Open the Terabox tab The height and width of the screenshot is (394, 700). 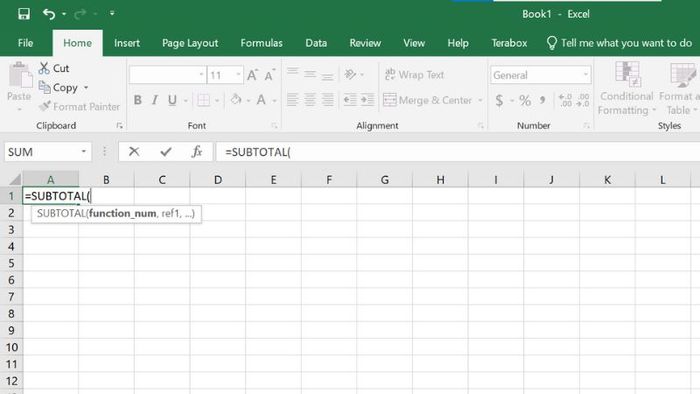[x=509, y=43]
